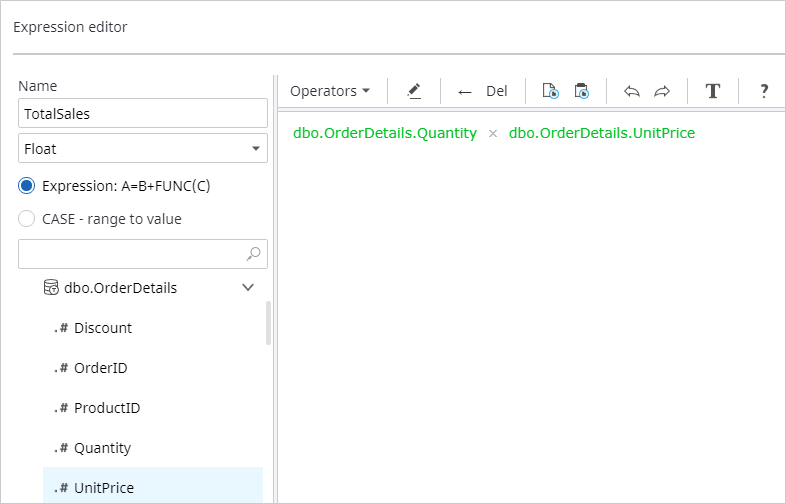This screenshot has width=786, height=504.
Task: Undo the last expression change
Action: pos(631,91)
